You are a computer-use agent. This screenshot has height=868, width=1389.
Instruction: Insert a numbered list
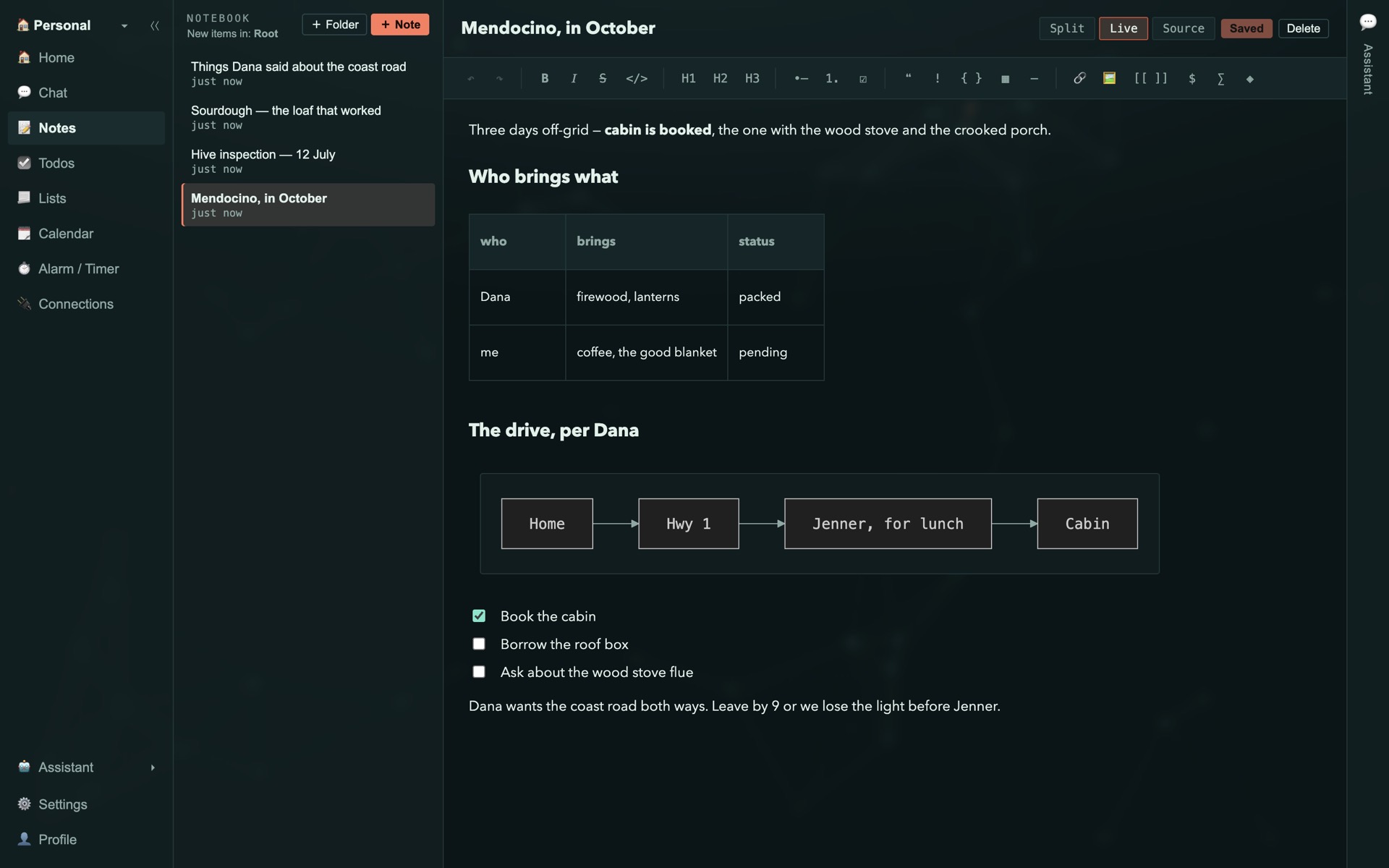[832, 78]
